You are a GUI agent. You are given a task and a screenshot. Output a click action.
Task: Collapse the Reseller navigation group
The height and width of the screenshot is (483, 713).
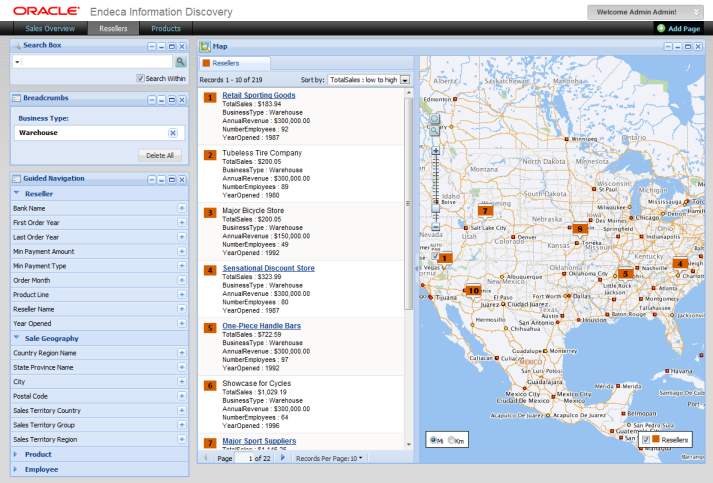[17, 193]
